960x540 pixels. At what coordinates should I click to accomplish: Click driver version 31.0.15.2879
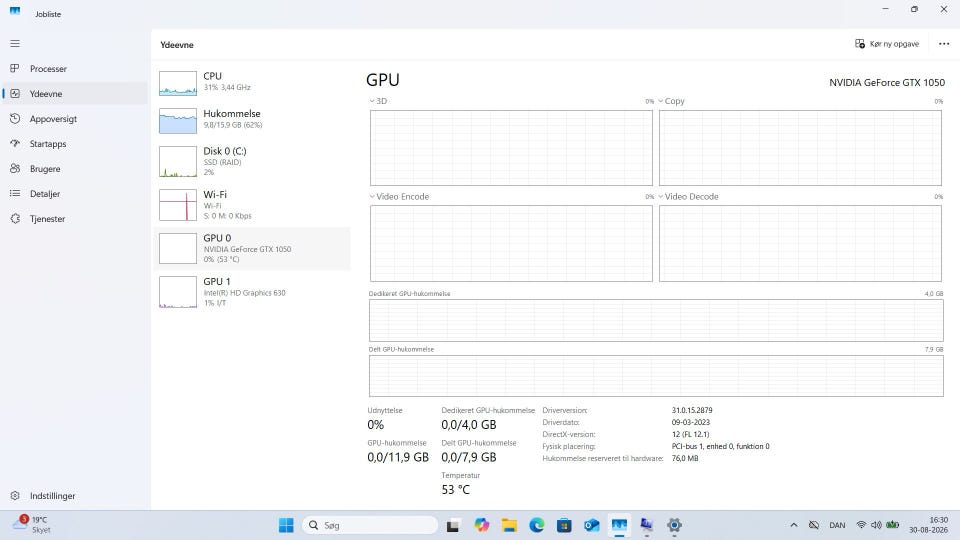click(x=692, y=410)
